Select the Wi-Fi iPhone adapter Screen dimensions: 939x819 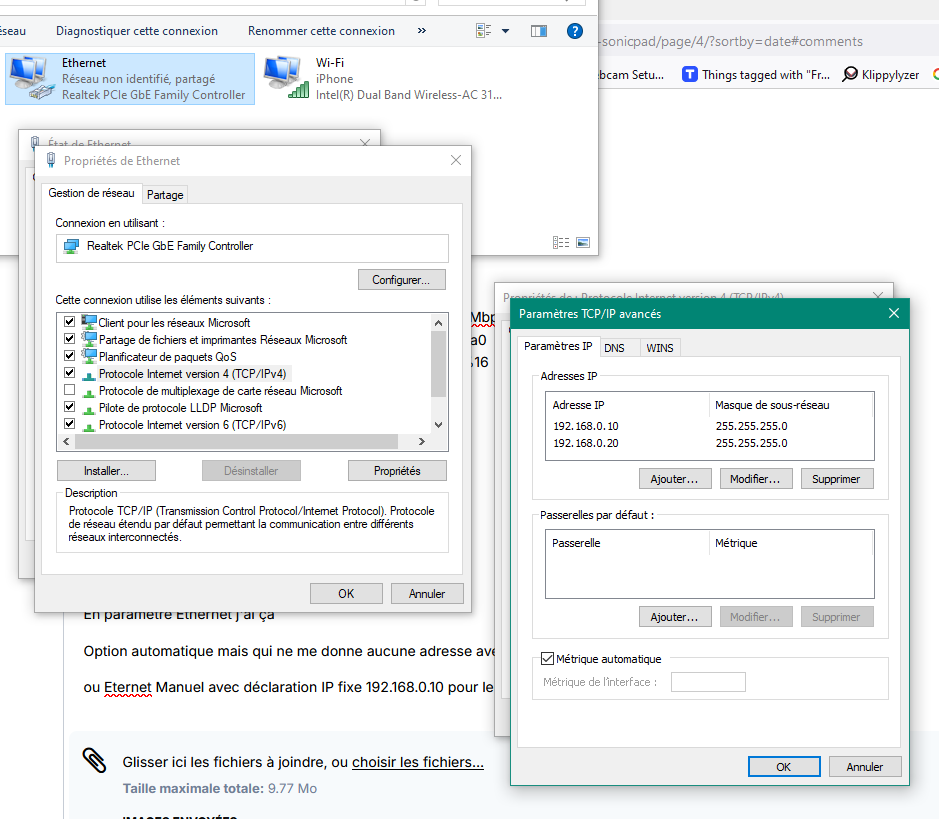383,79
